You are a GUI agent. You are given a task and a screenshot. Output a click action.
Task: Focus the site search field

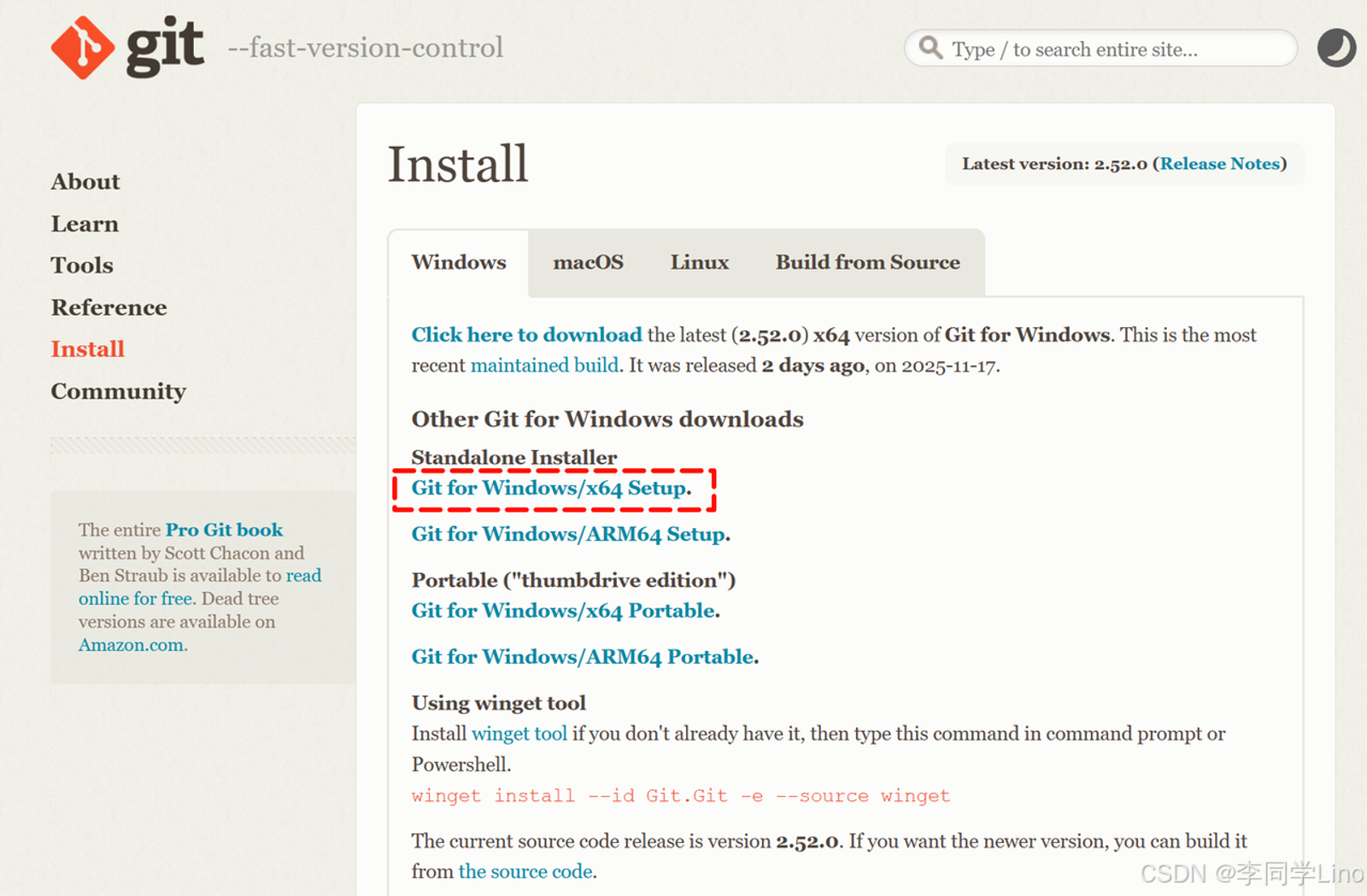click(1100, 49)
